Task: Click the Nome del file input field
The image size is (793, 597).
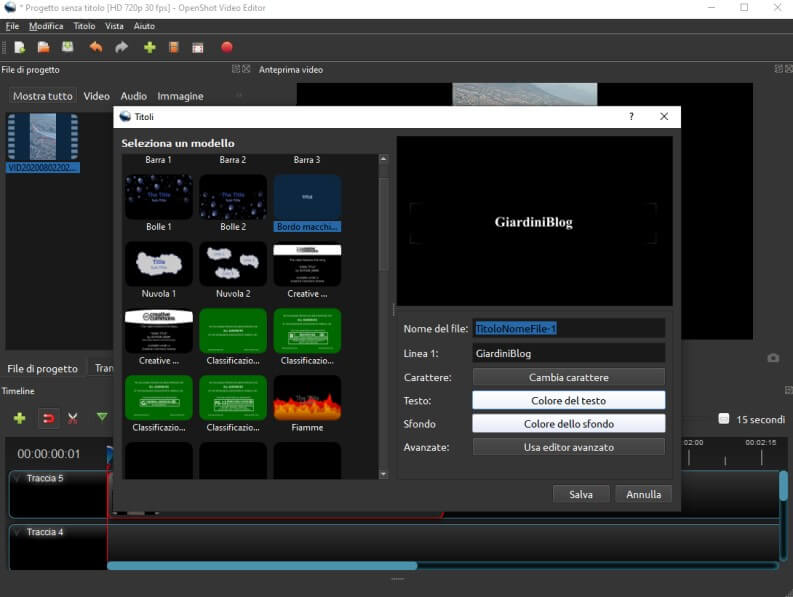Action: 568,329
